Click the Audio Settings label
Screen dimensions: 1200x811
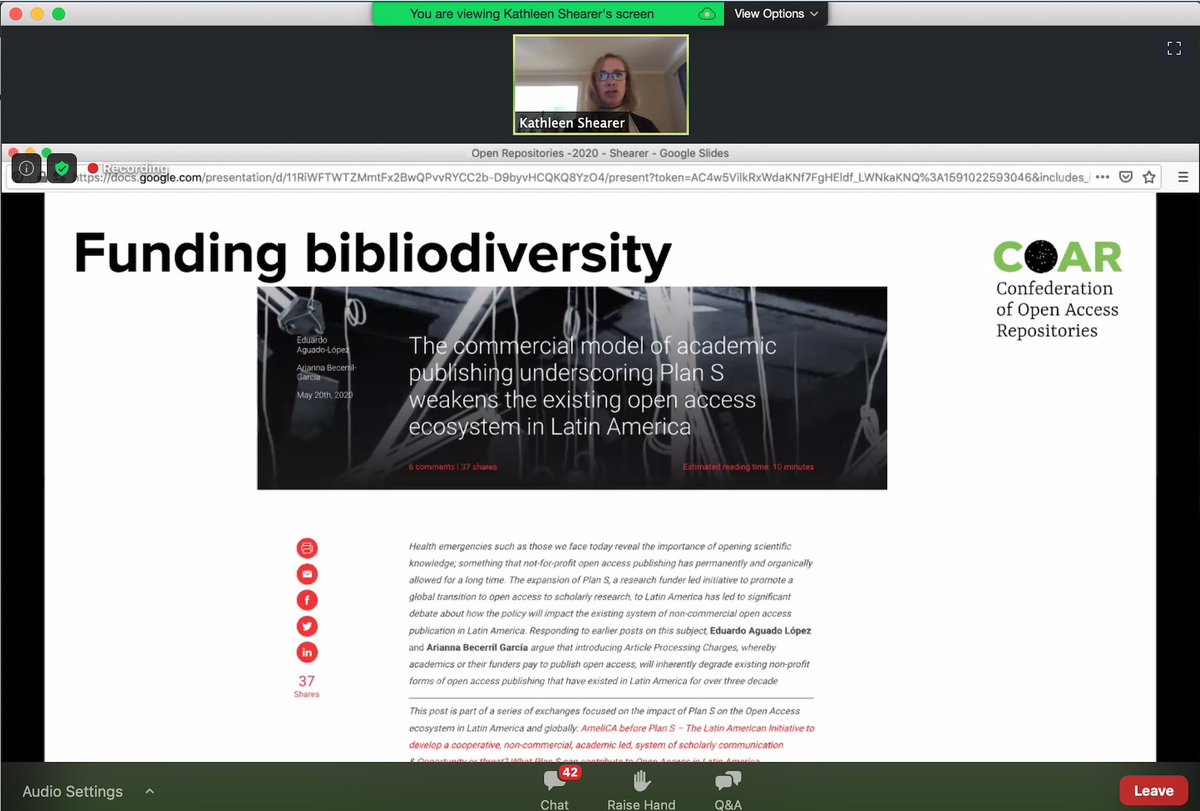click(x=73, y=791)
